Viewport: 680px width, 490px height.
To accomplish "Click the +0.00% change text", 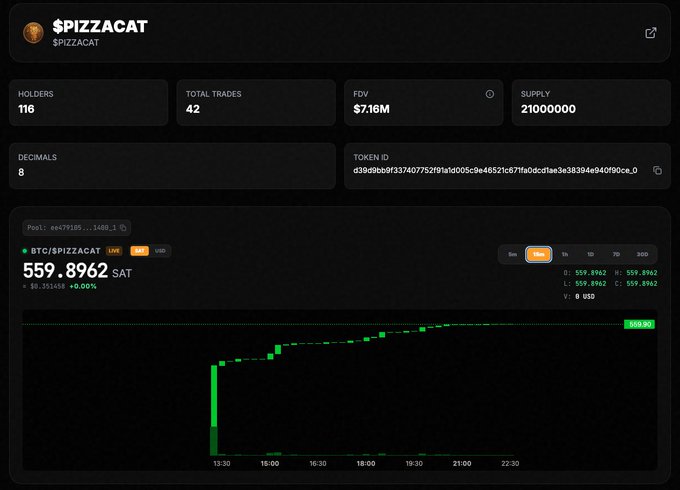I will coord(83,286).
